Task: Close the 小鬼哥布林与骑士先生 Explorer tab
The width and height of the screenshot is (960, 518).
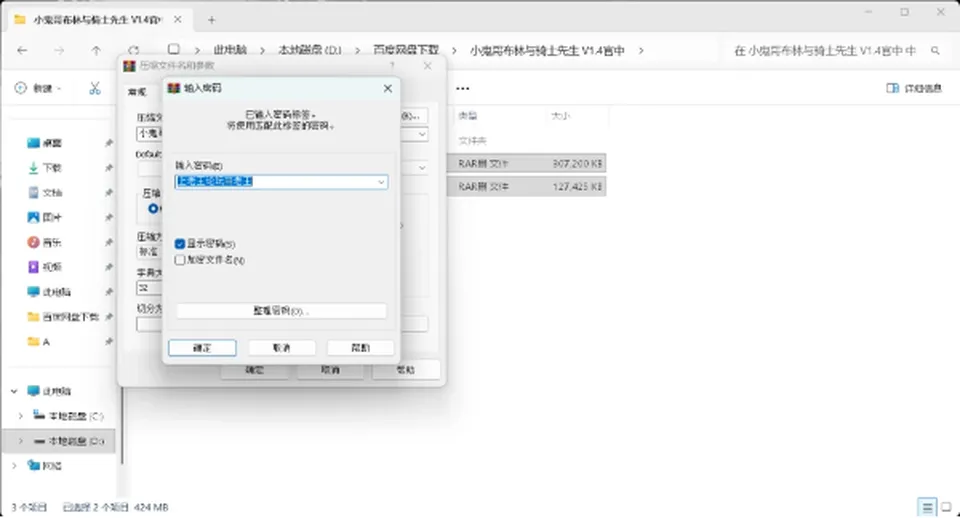Action: pos(178,20)
